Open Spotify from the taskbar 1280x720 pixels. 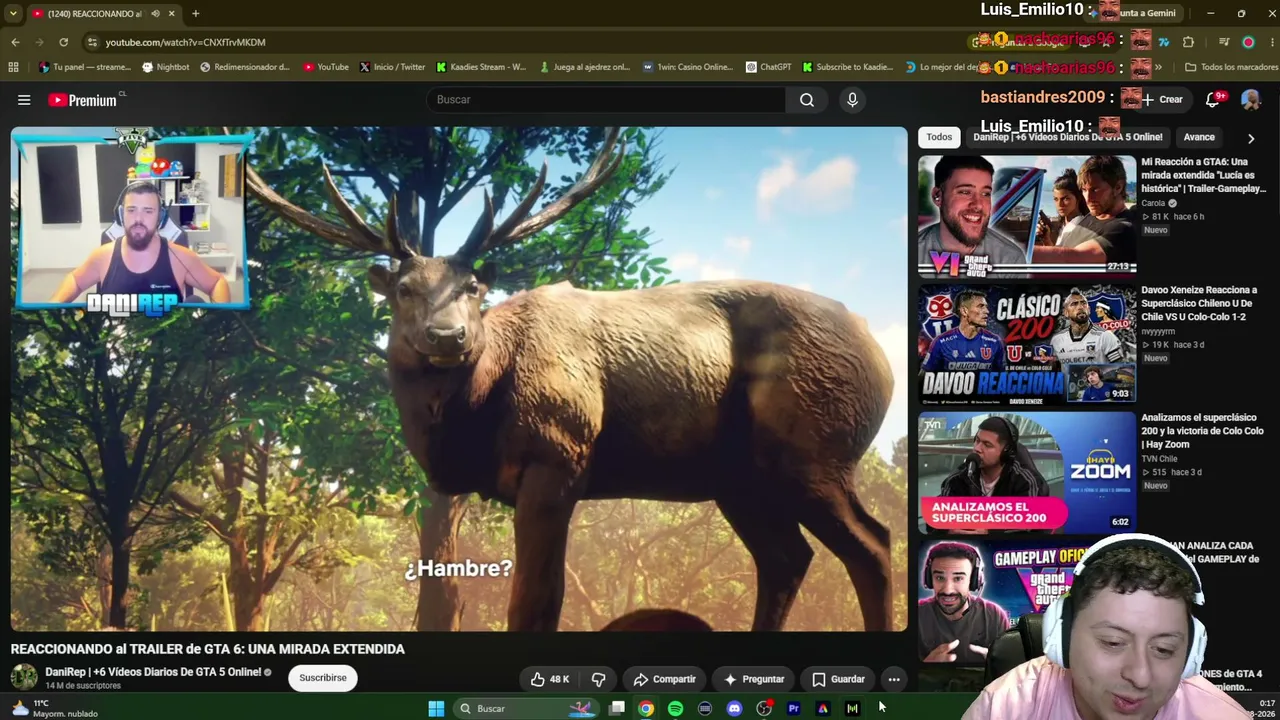pos(675,708)
